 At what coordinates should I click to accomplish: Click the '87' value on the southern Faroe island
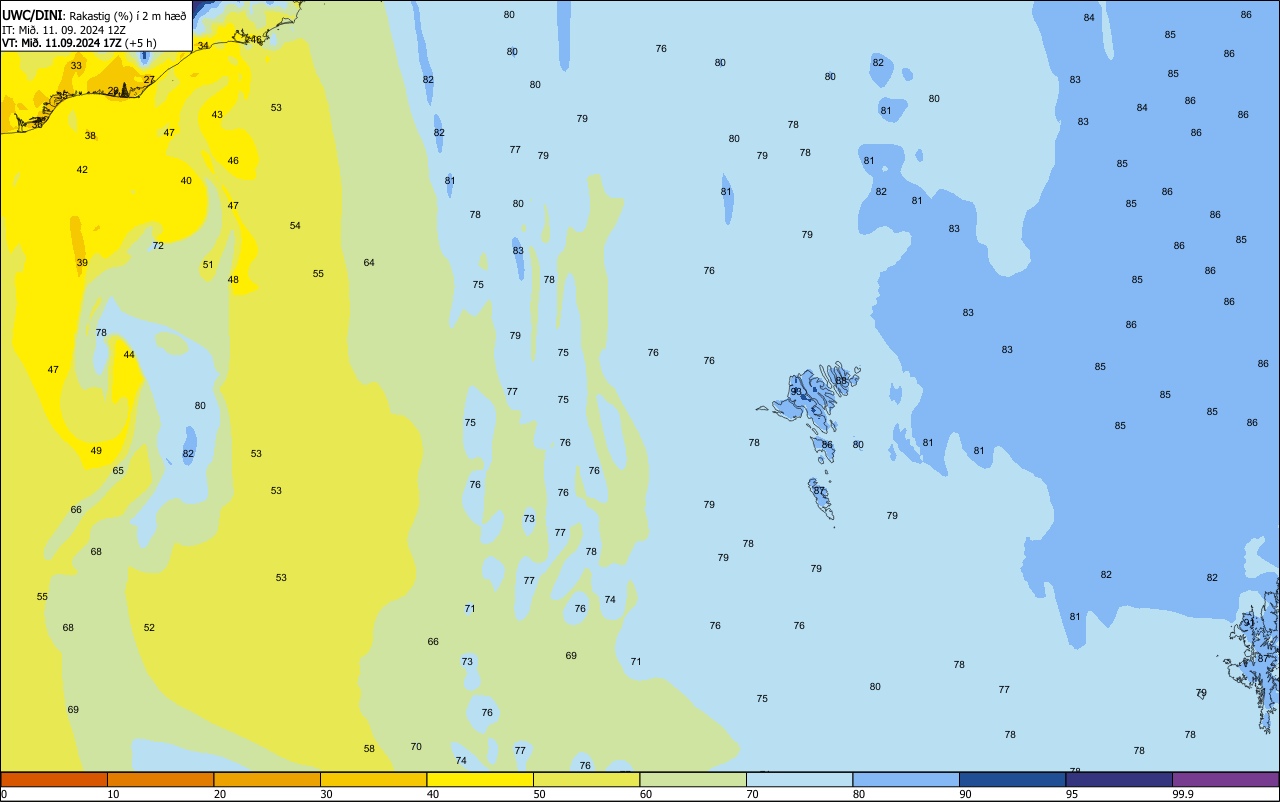coord(819,491)
